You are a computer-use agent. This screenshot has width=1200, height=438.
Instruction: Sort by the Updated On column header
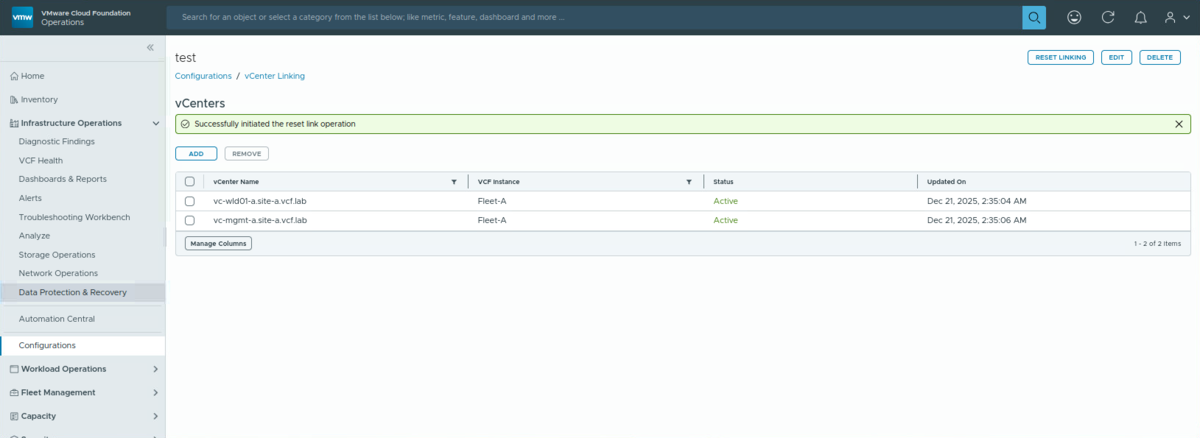pos(946,182)
